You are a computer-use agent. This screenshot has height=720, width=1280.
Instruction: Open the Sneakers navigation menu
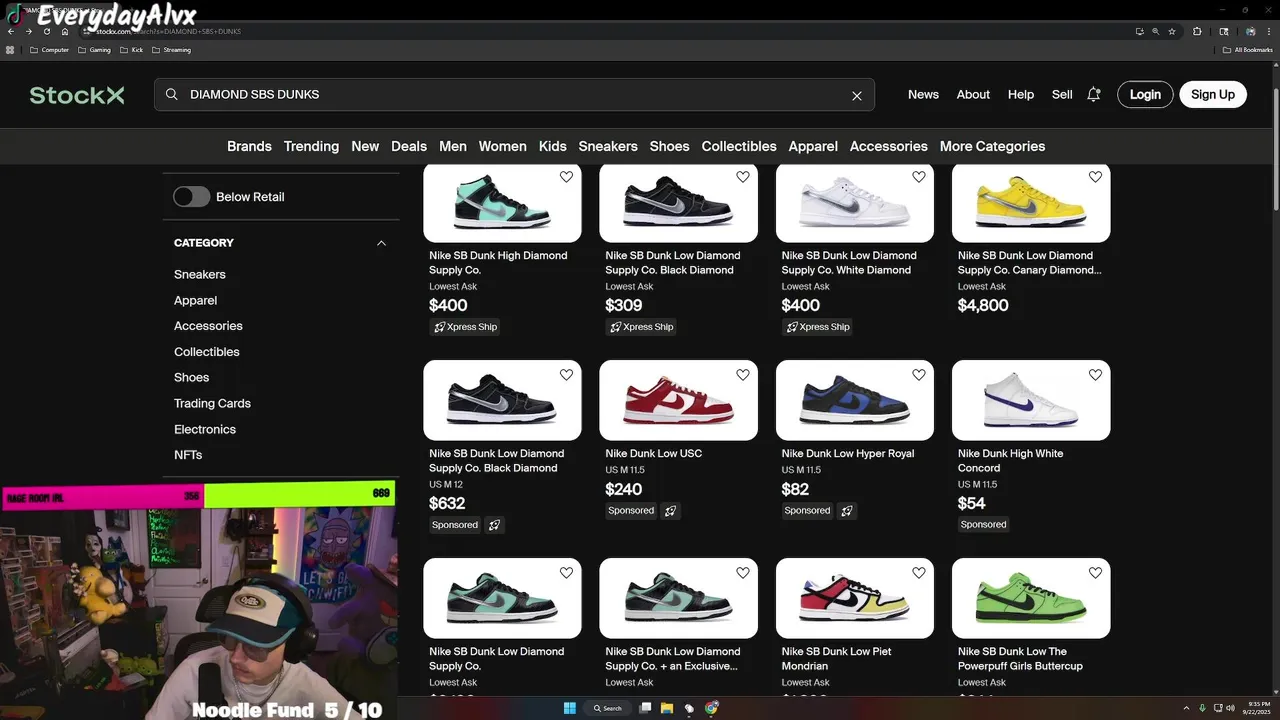(608, 146)
